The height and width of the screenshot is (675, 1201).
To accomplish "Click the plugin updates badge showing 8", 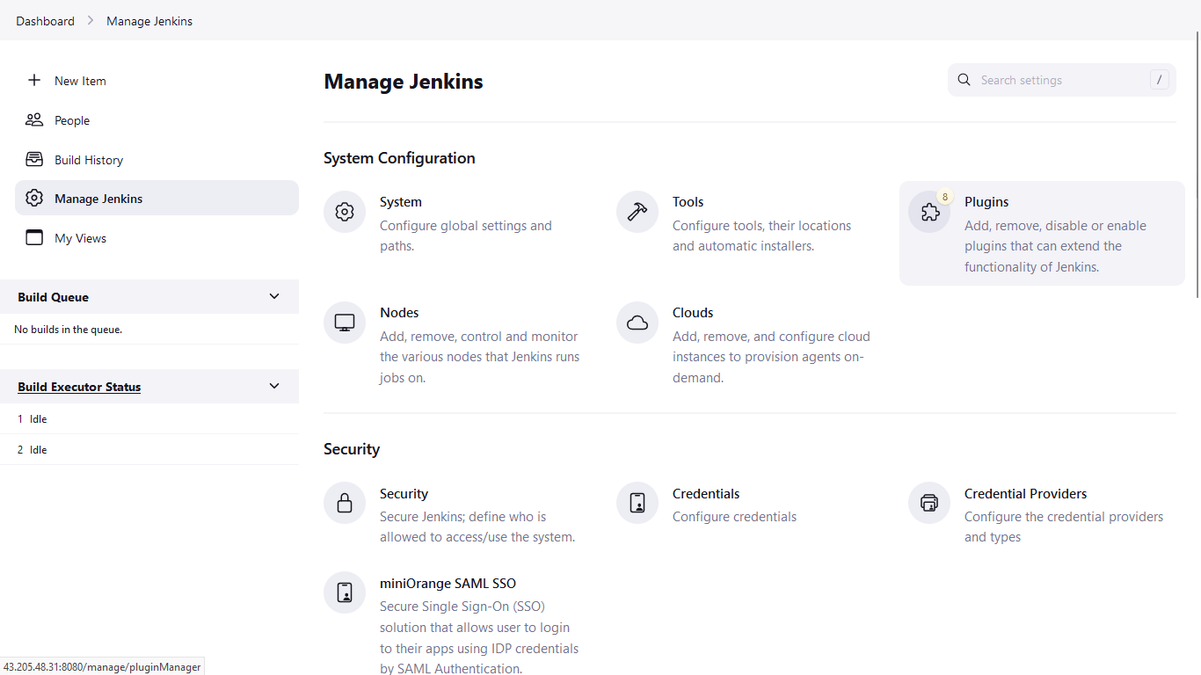I will click(945, 197).
